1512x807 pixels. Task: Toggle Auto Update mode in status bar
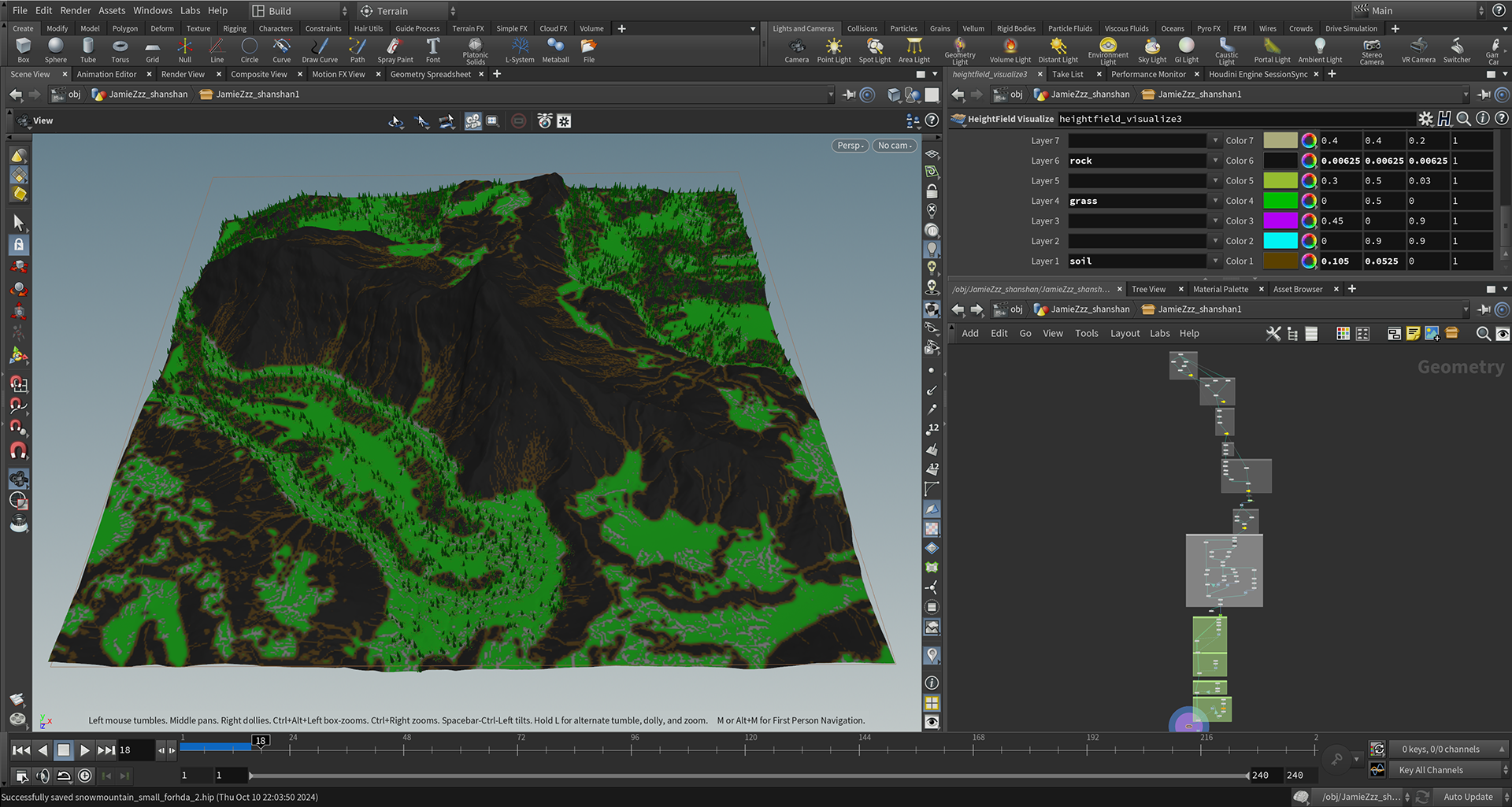point(1467,797)
